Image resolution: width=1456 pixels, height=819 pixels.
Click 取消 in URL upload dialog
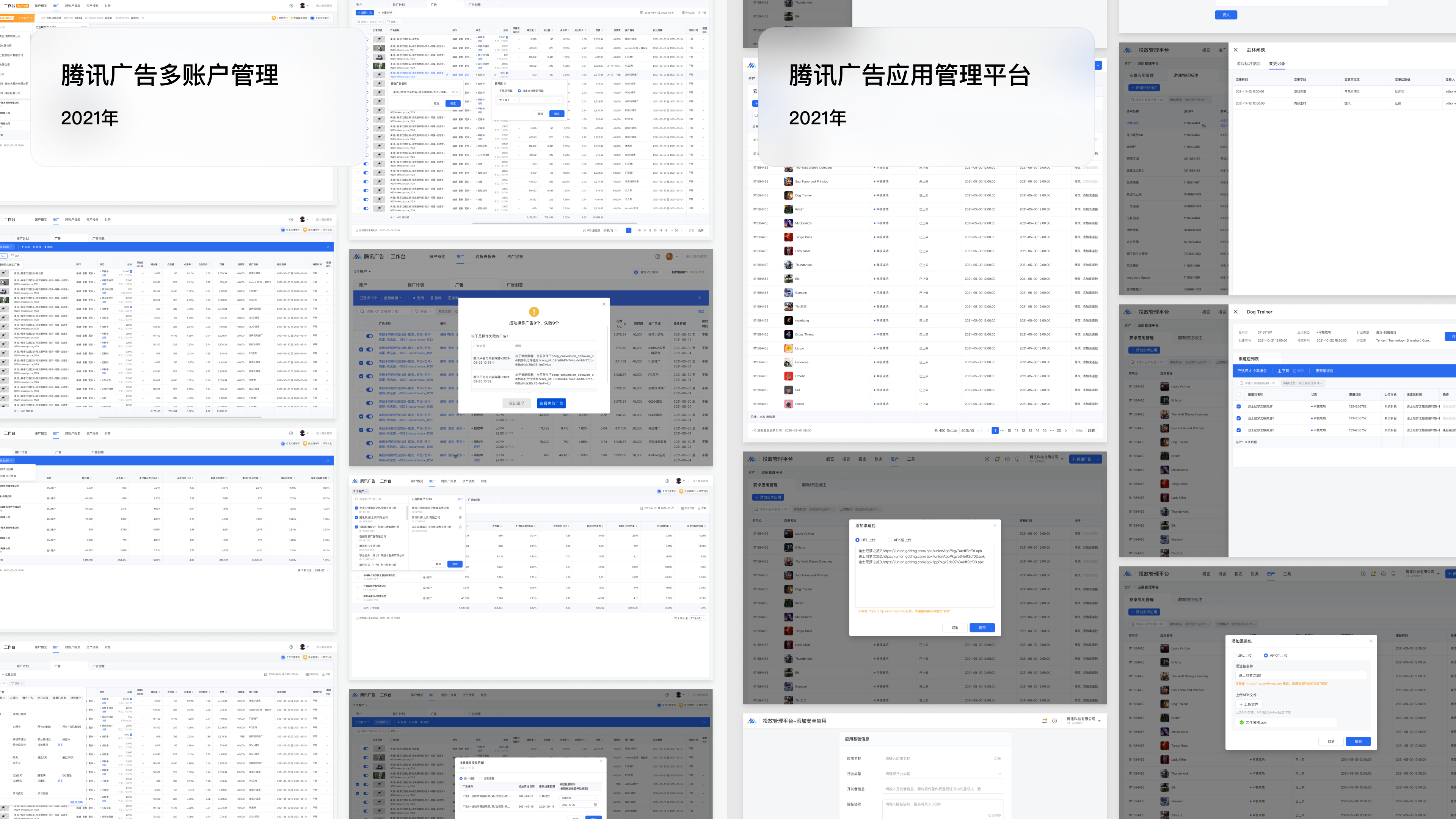point(955,628)
